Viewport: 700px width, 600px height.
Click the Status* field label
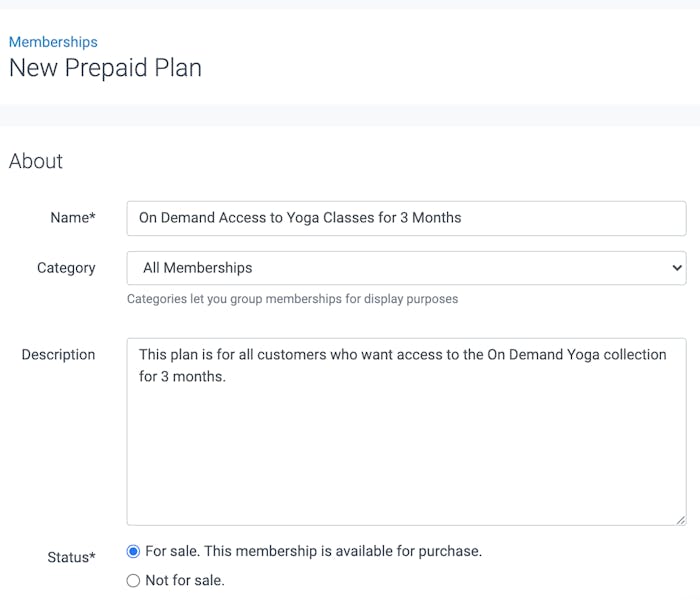tap(71, 557)
